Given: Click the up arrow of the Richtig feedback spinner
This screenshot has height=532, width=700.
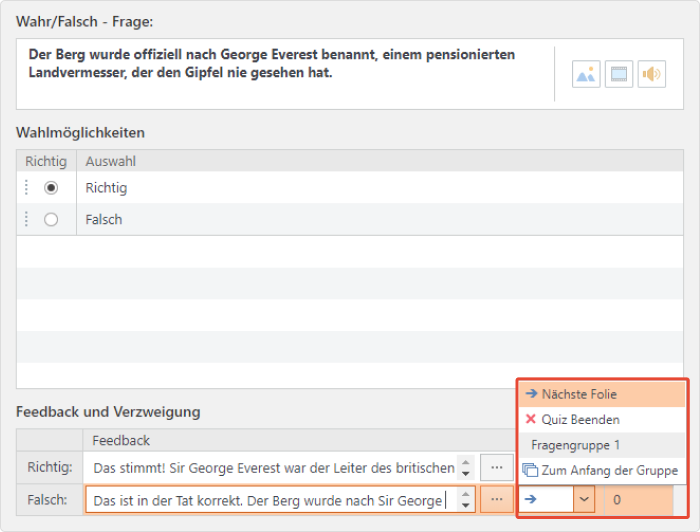Looking at the screenshot, I should pos(466,463).
